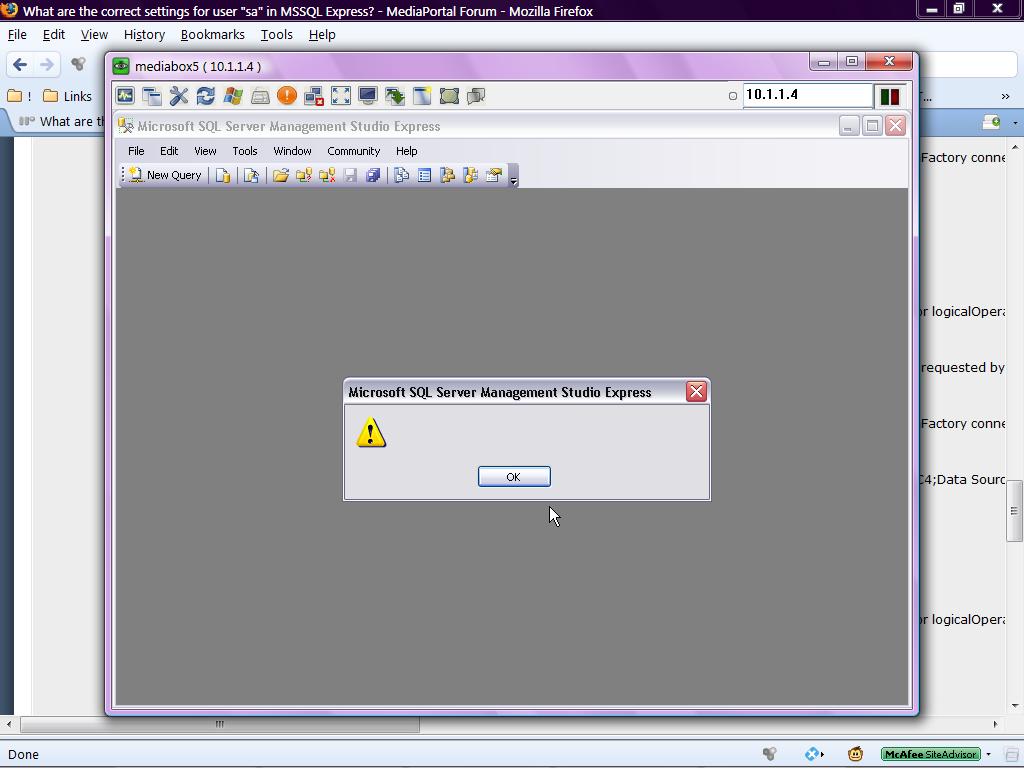Open Firefox's History menu

click(x=144, y=35)
